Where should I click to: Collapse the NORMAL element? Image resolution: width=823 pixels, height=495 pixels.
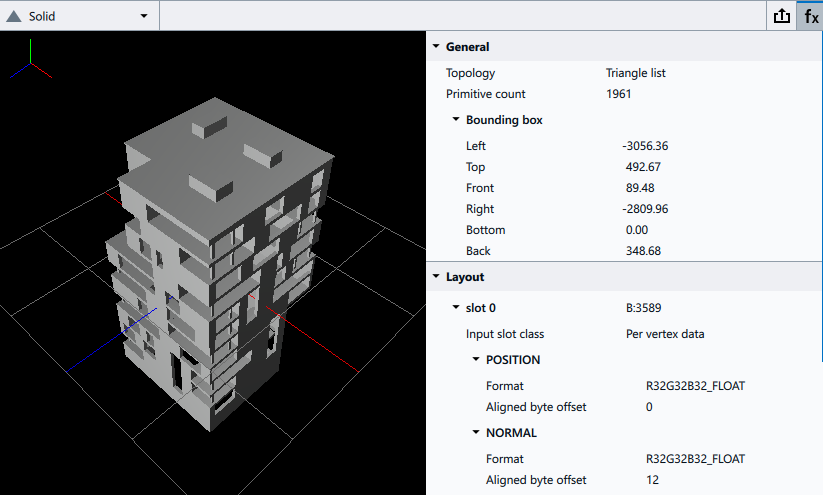(x=476, y=433)
